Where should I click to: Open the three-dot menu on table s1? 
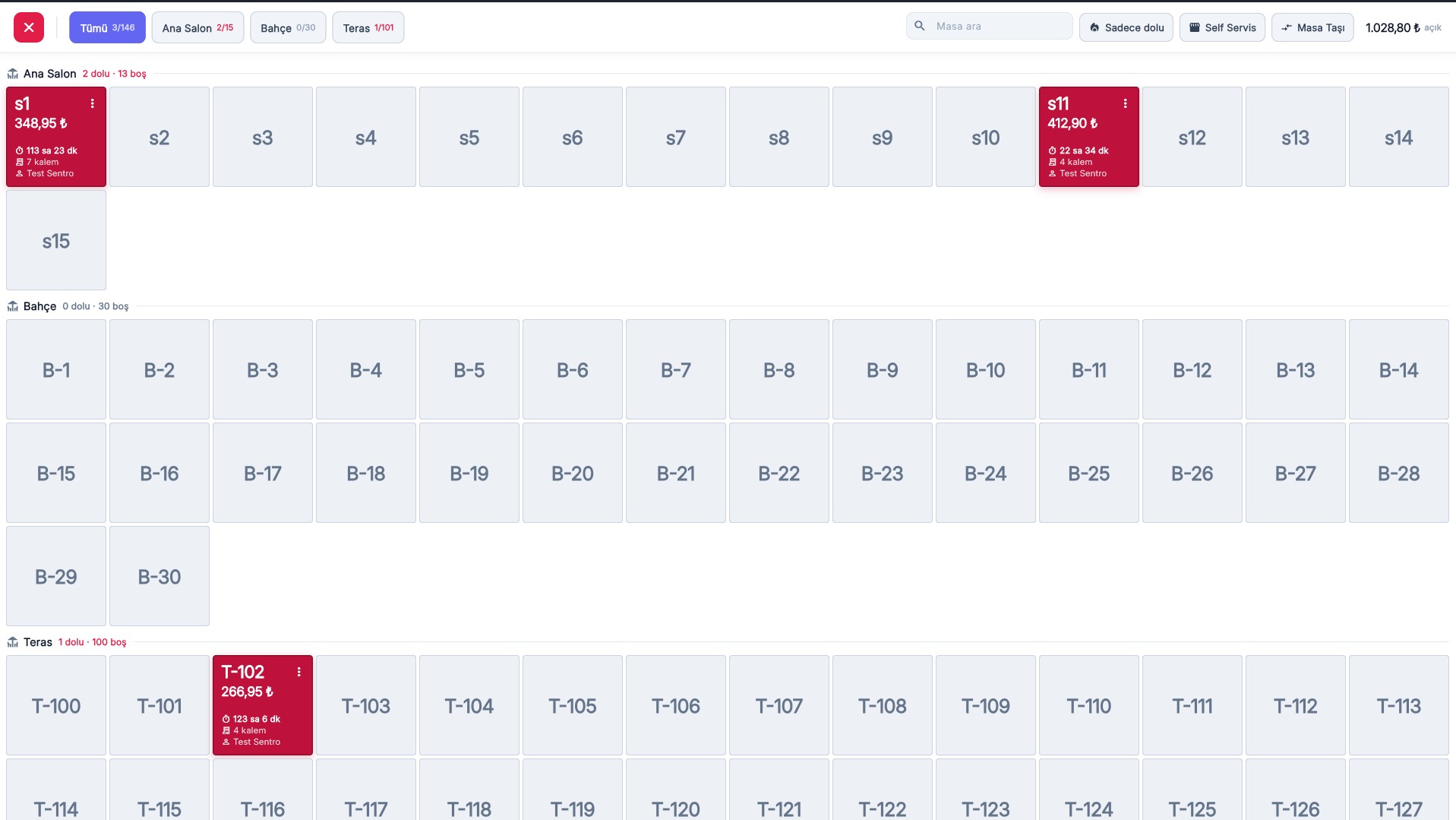click(x=93, y=103)
